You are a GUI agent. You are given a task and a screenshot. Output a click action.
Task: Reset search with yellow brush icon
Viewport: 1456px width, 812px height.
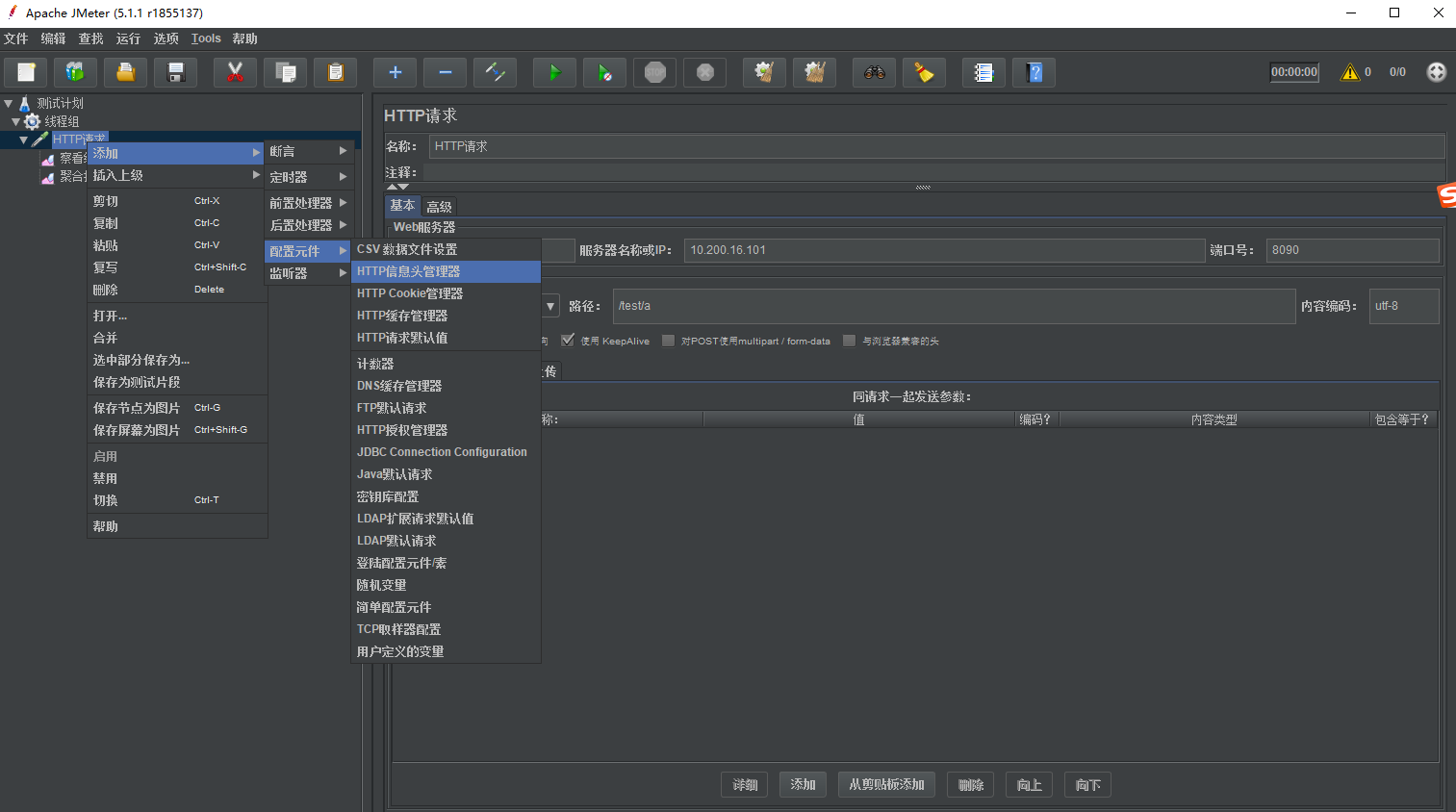tap(924, 72)
